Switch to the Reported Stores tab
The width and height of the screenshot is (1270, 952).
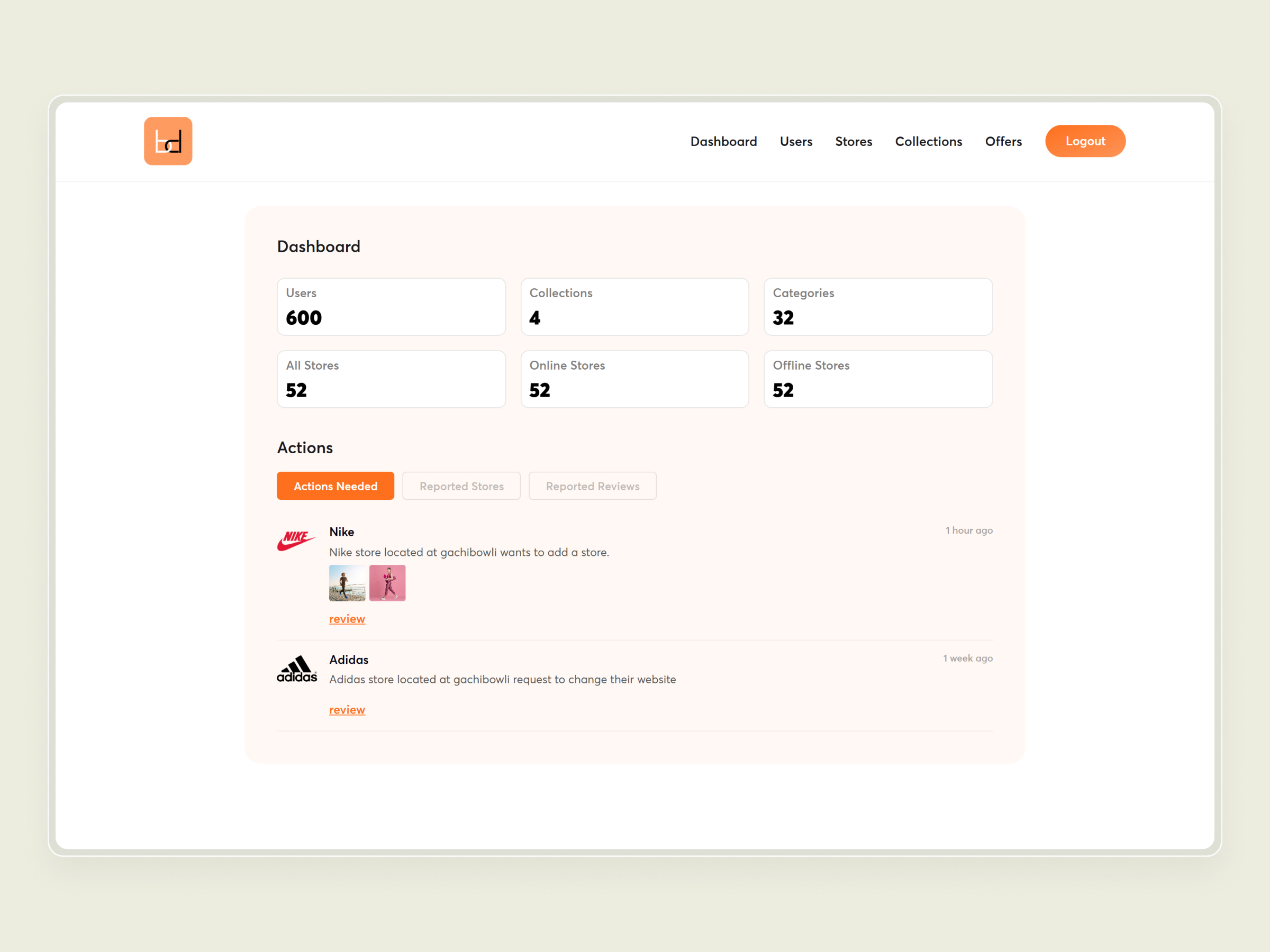pyautogui.click(x=461, y=486)
